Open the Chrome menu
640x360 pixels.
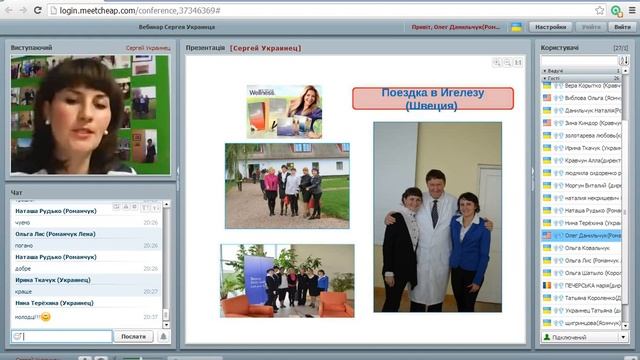tap(632, 11)
